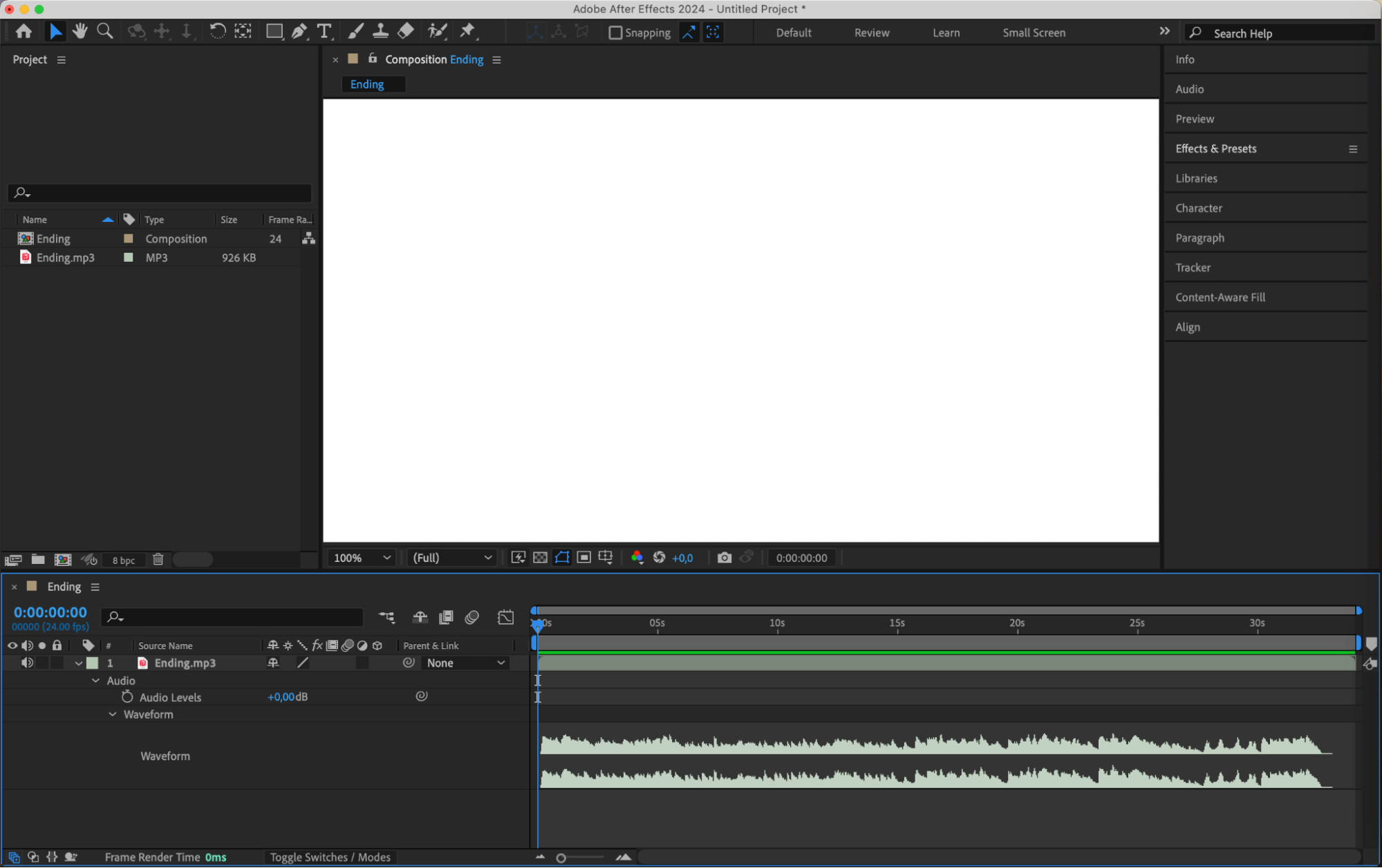Viewport: 1382px width, 868px height.
Task: Switch to the Review workspace
Action: pos(871,32)
